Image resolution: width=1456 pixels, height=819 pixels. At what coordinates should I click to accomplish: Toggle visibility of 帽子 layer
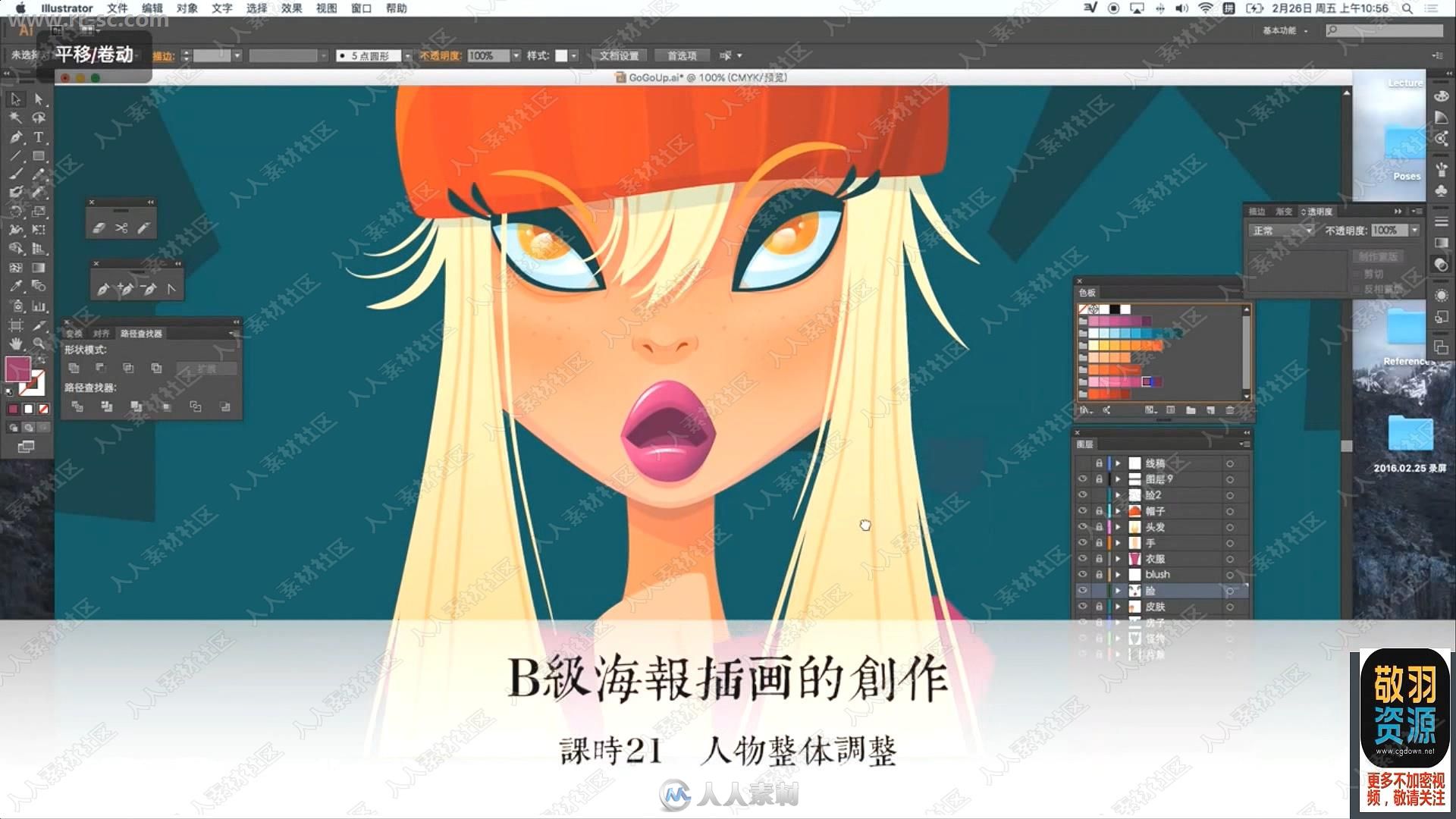pos(1083,511)
